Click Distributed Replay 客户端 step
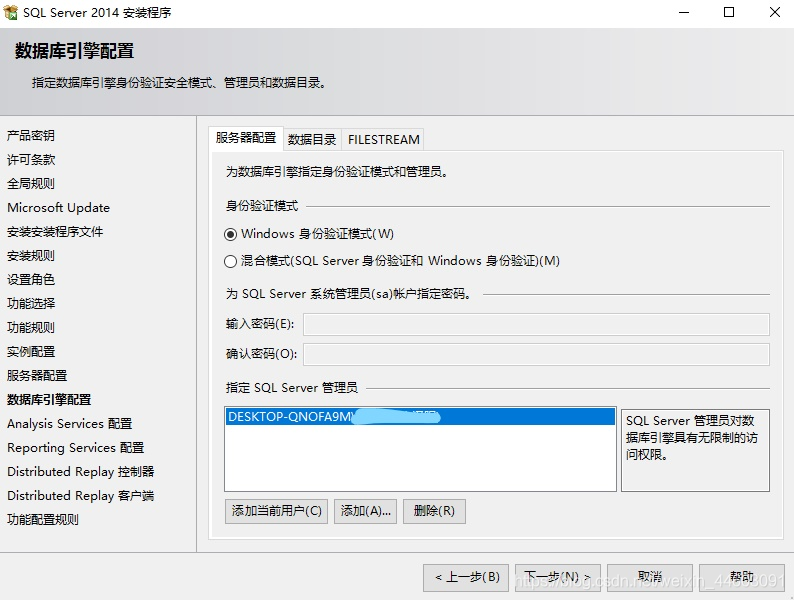The width and height of the screenshot is (794, 600). click(81, 496)
